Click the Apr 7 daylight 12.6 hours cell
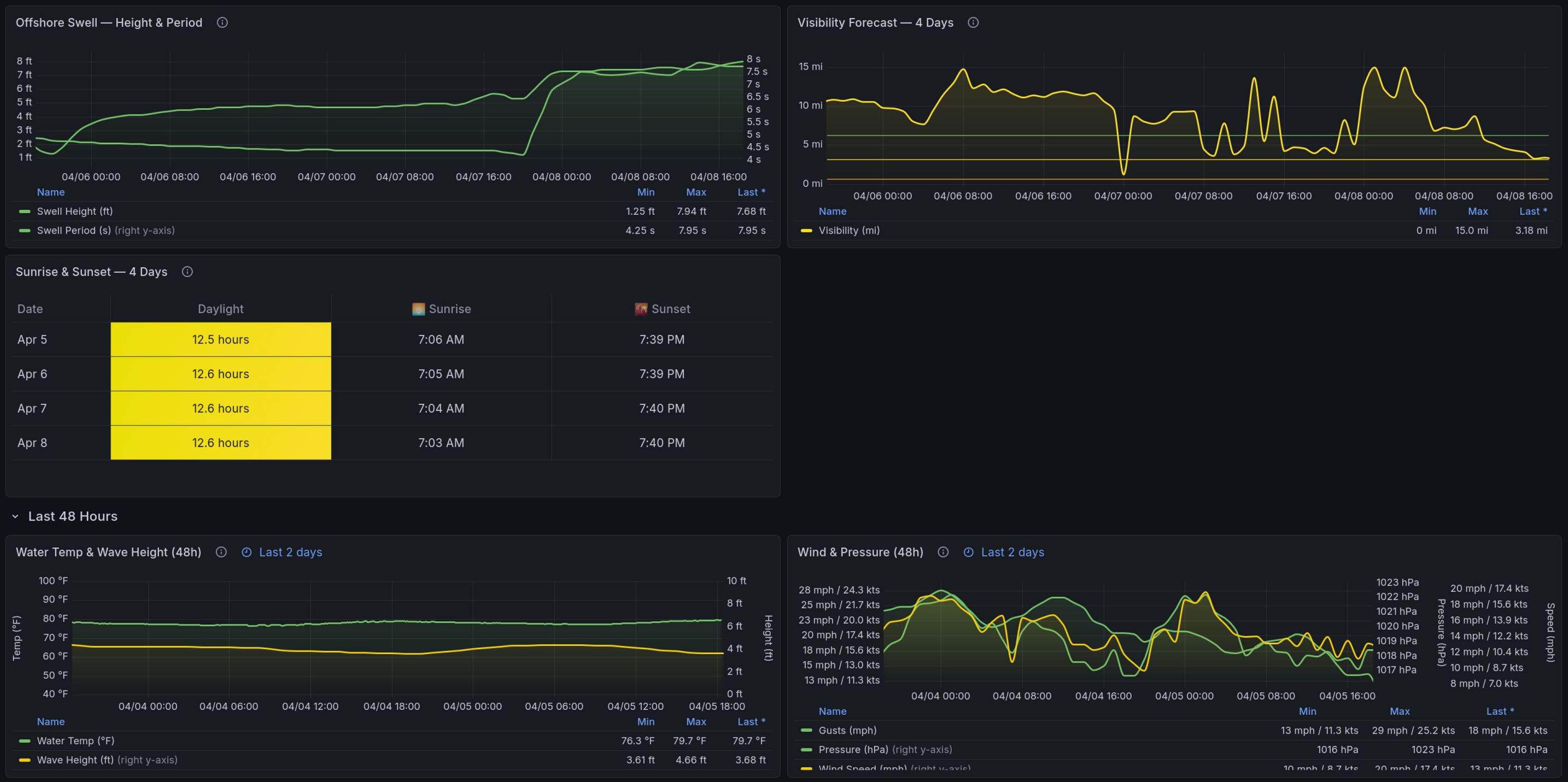The height and width of the screenshot is (782, 1568). click(x=220, y=408)
